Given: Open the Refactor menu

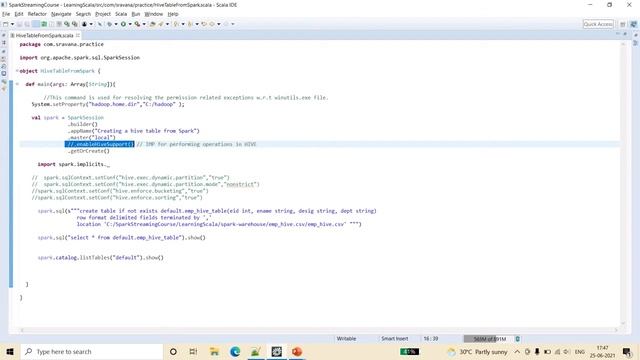Looking at the screenshot, I should 37,14.
